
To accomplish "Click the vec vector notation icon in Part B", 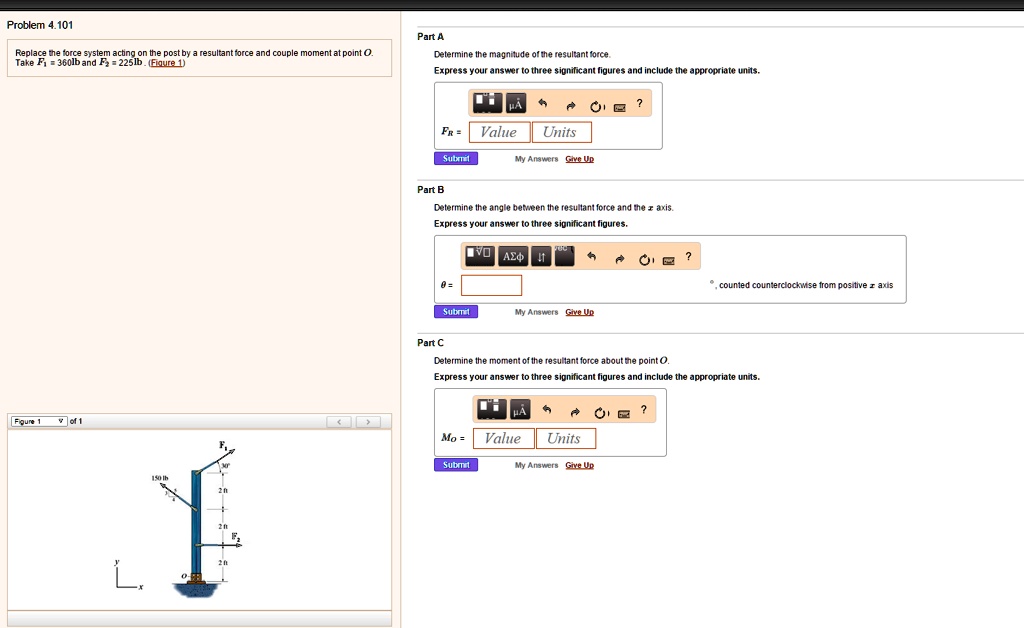I will tap(564, 254).
